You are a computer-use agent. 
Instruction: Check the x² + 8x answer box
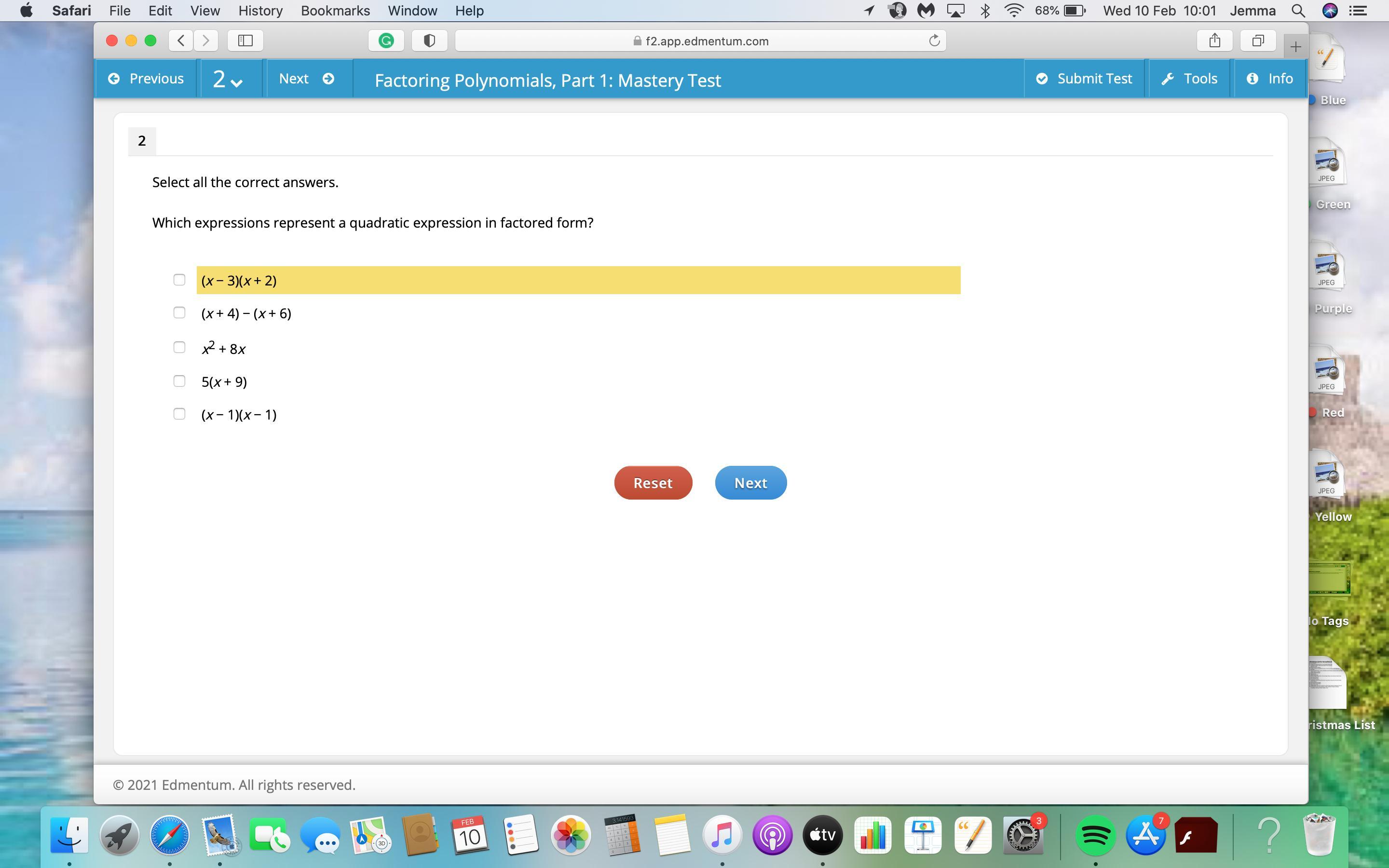coord(179,348)
